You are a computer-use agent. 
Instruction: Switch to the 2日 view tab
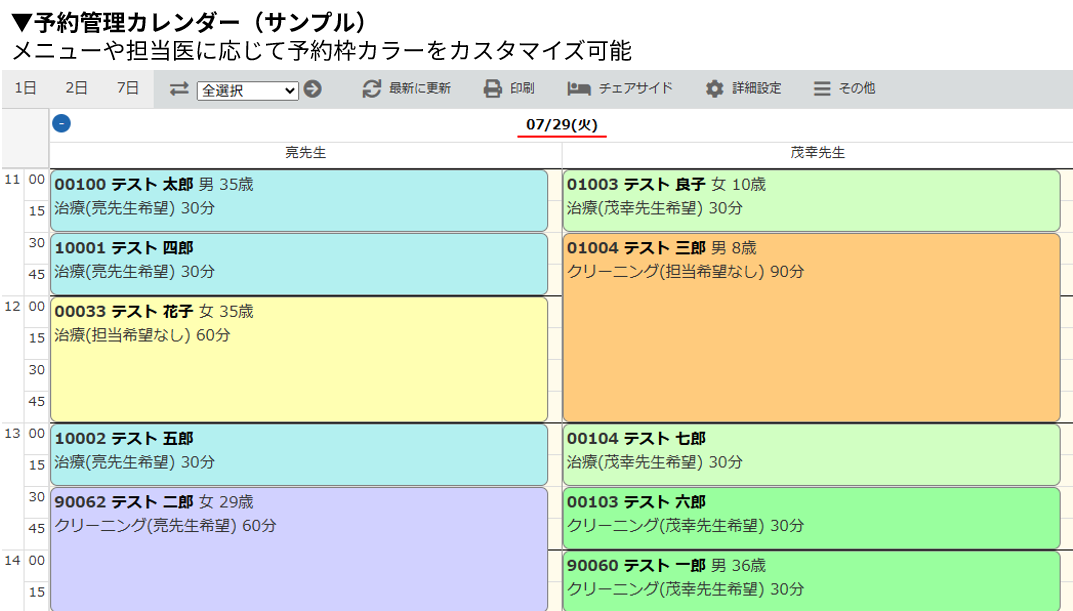point(77,88)
